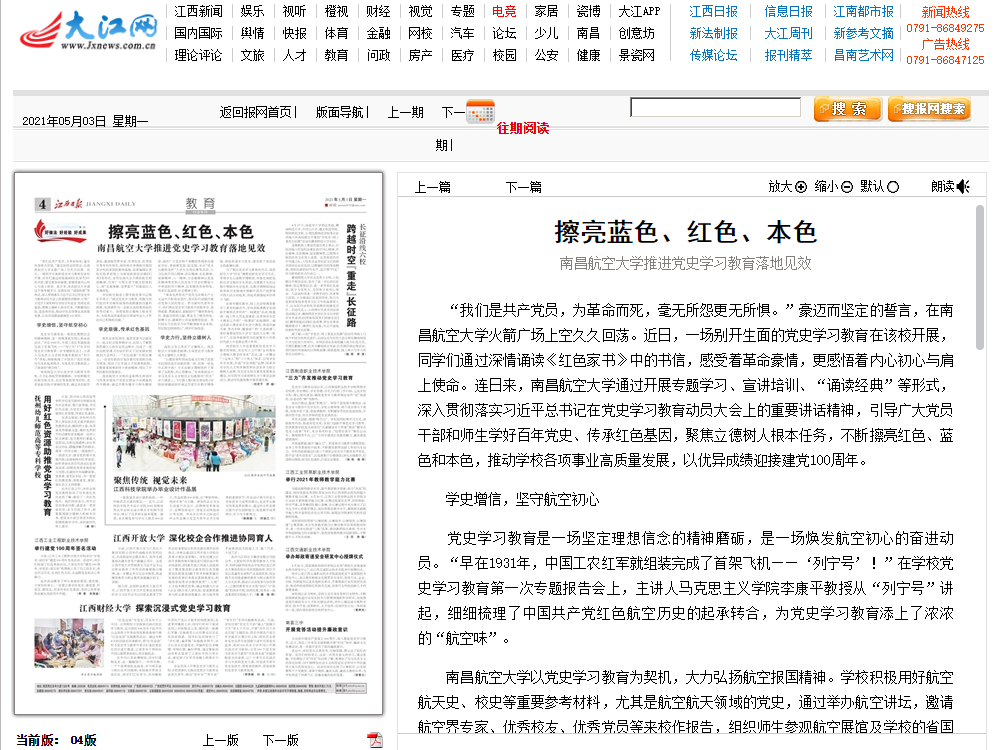Image resolution: width=1000 pixels, height=750 pixels.
Task: Click the default size circle icon (默认)
Action: tap(893, 187)
